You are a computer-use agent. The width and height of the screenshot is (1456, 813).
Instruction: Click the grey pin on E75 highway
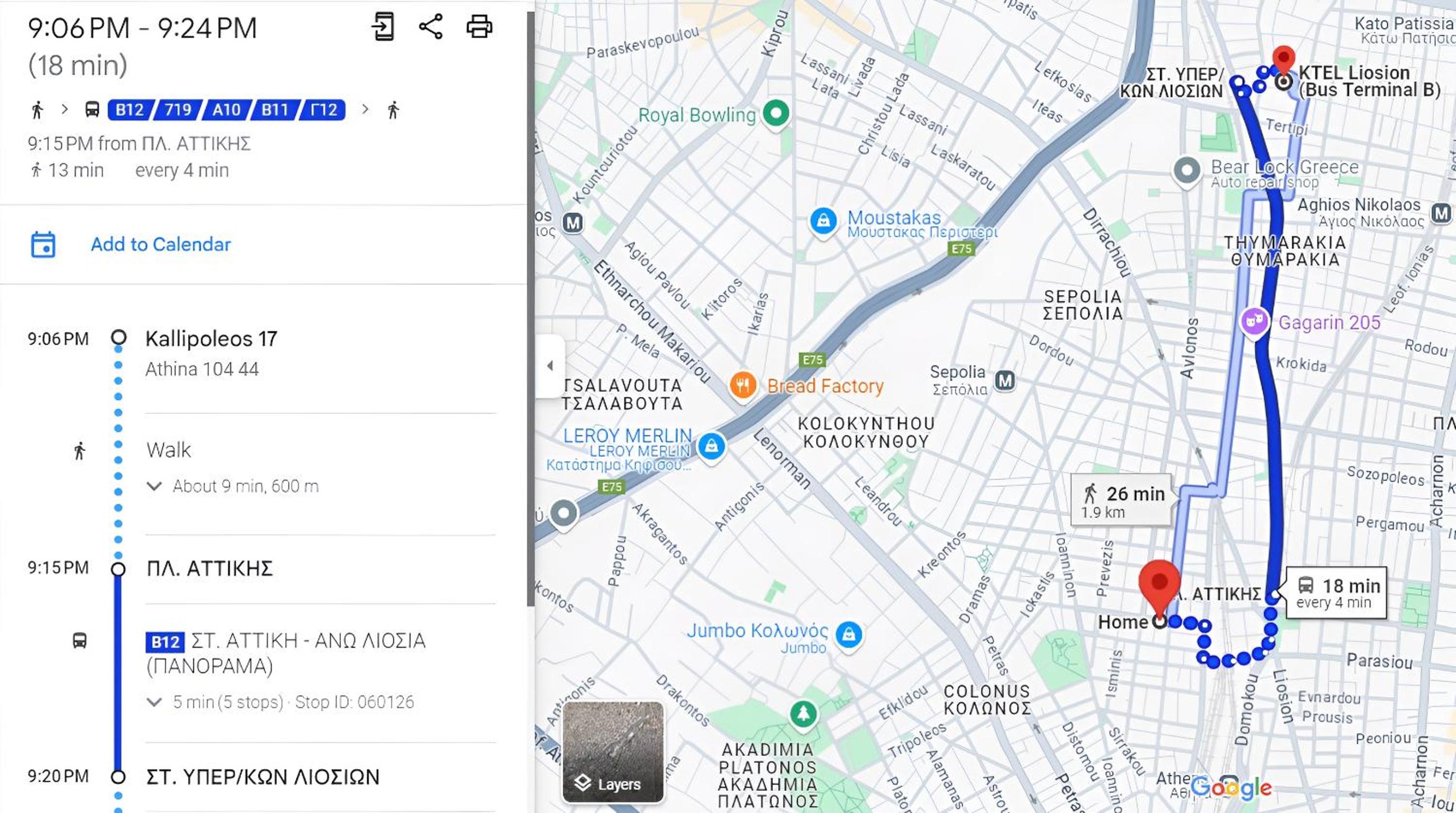coord(564,514)
